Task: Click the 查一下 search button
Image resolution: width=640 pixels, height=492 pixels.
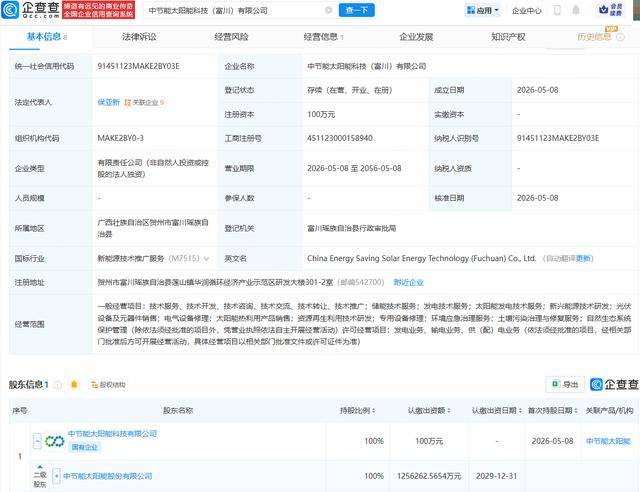Action: tap(356, 10)
